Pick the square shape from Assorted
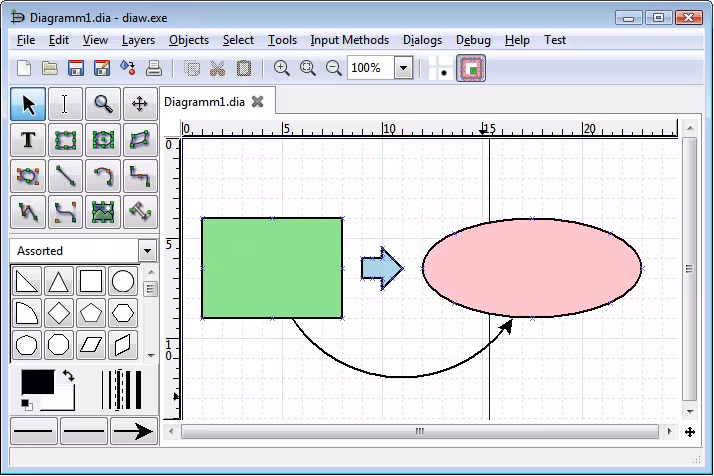Viewport: 714px width, 476px height. 91,282
